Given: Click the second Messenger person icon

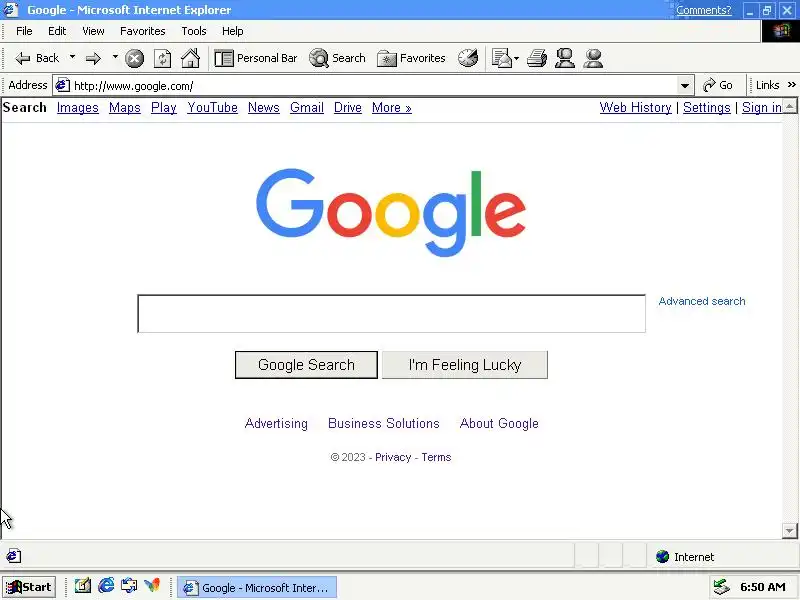Looking at the screenshot, I should pyautogui.click(x=593, y=58).
